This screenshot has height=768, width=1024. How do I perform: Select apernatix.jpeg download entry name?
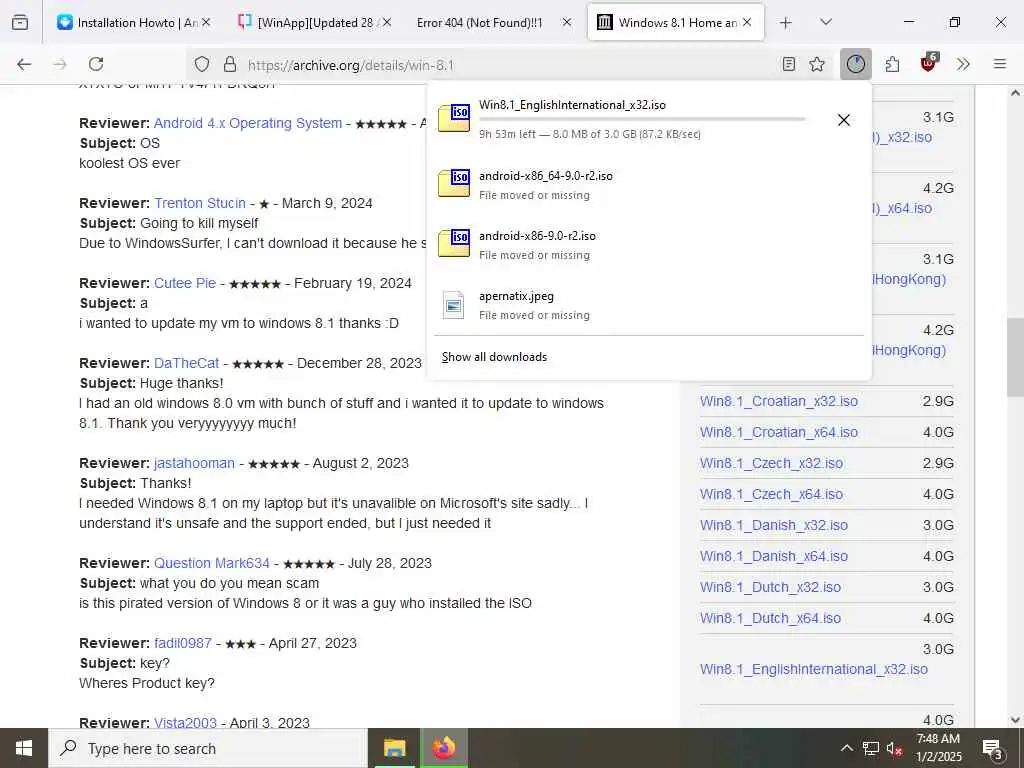tap(517, 296)
